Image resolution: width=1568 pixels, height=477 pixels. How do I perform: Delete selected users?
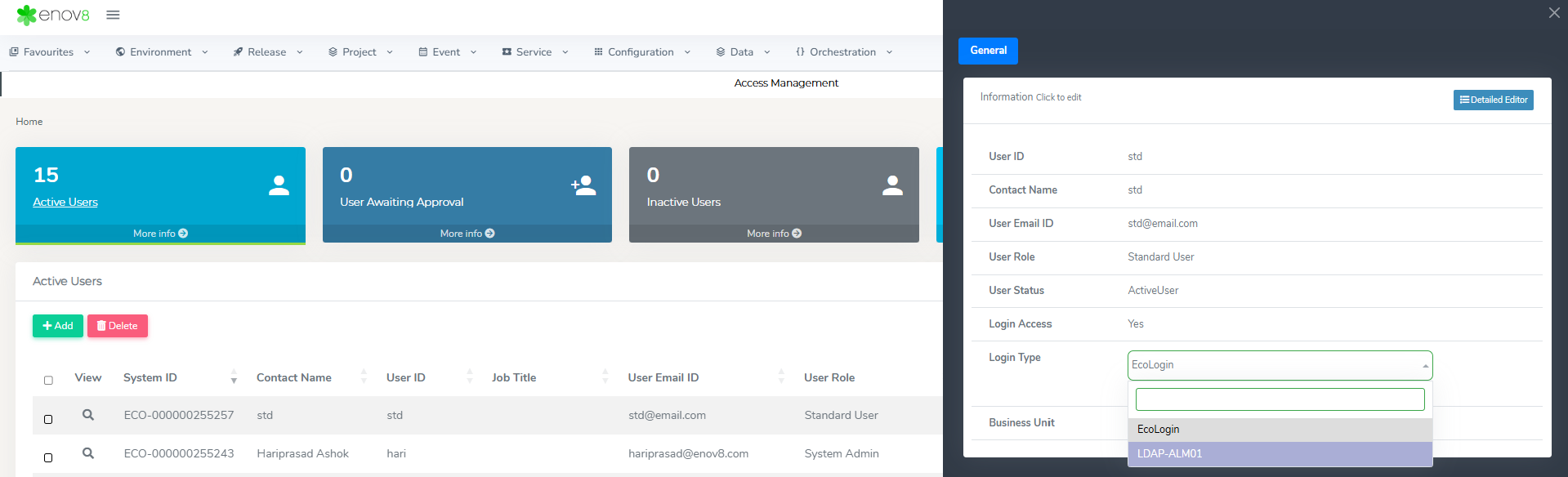[118, 326]
